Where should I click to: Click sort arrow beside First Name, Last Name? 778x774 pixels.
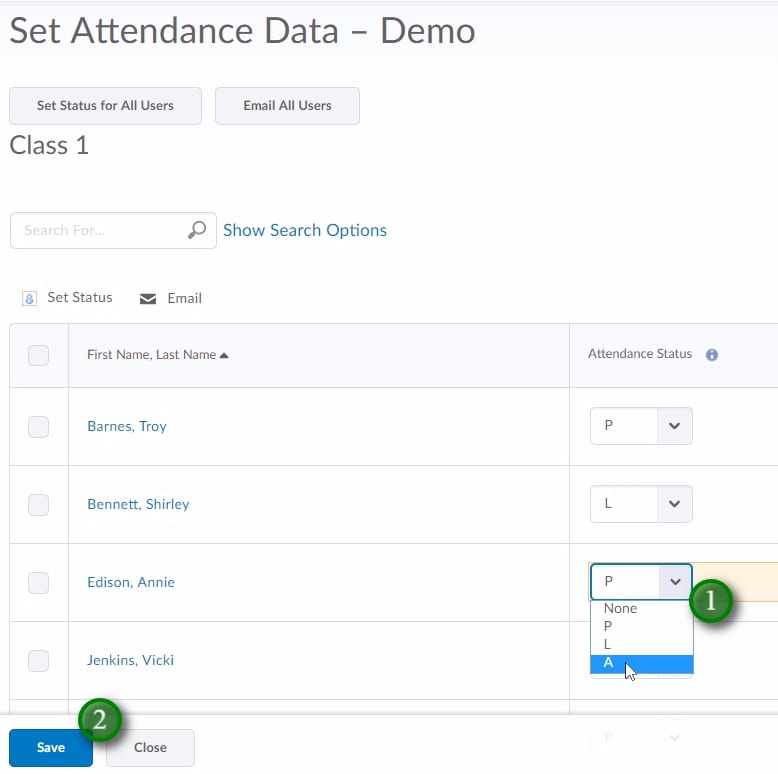click(x=224, y=355)
